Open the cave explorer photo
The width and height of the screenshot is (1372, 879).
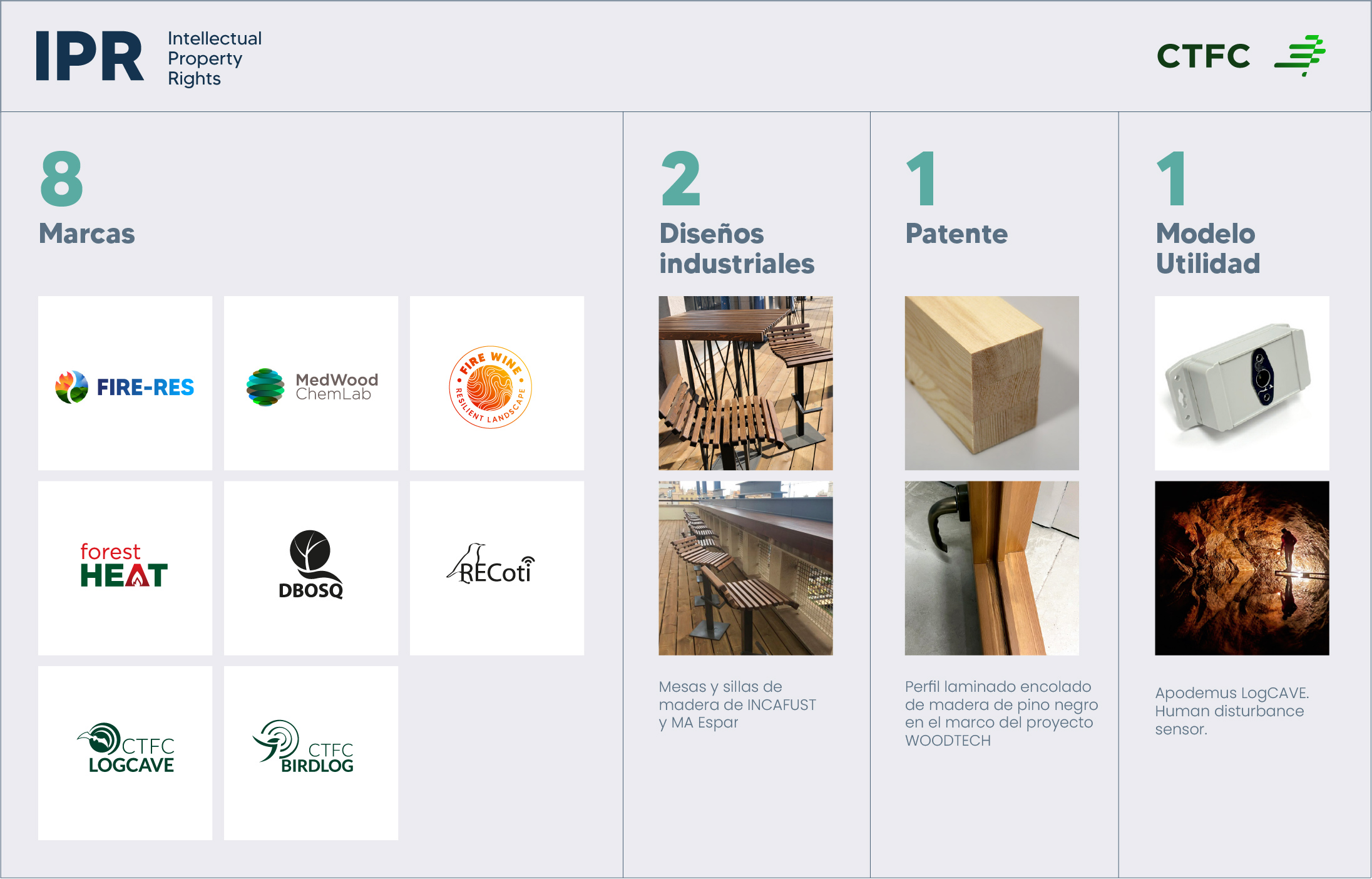tap(1242, 568)
